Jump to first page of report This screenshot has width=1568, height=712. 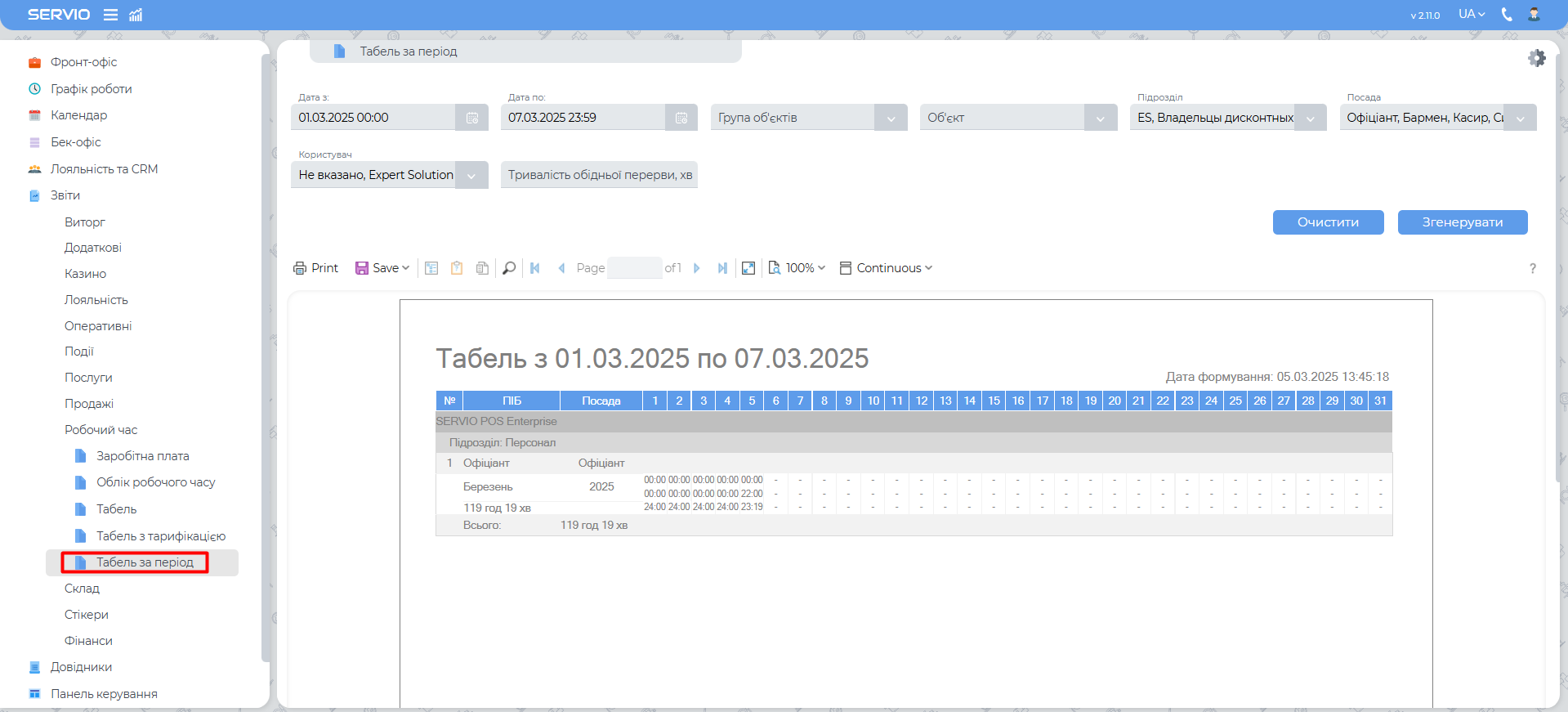pyautogui.click(x=535, y=268)
